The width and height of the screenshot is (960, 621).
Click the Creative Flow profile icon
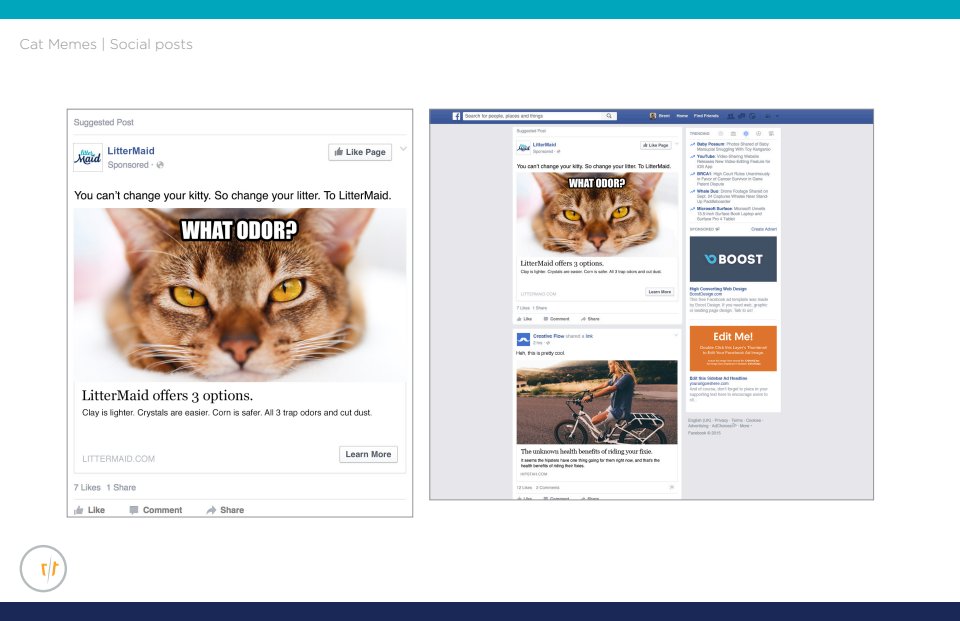522,339
